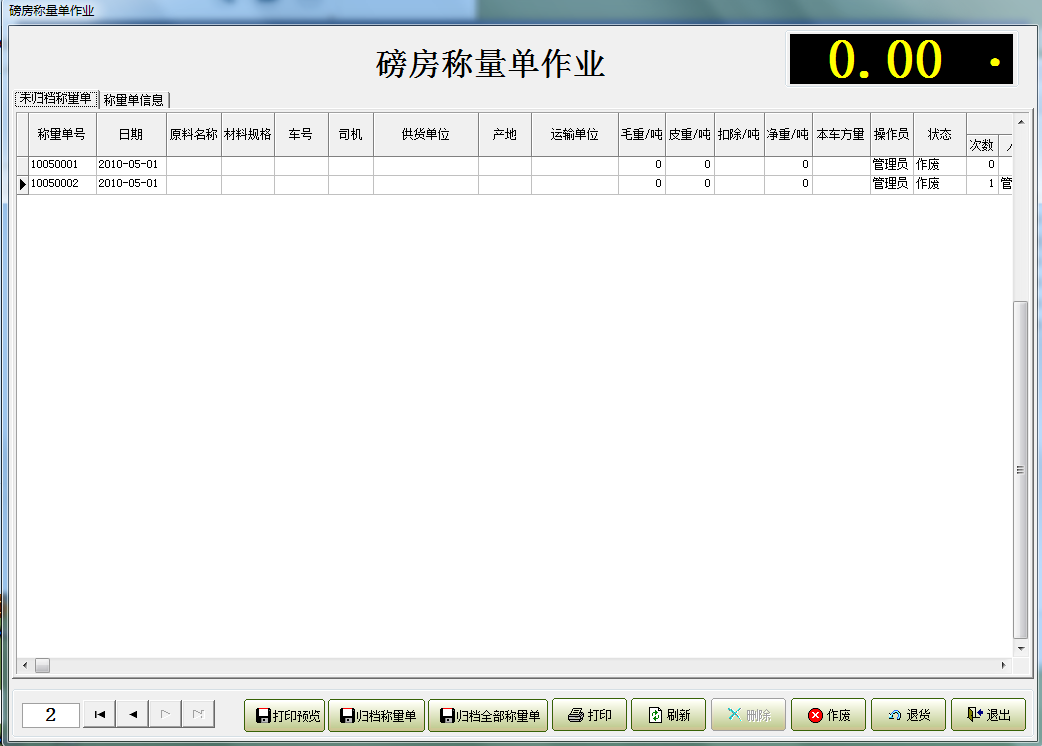1042x746 pixels.
Task: Click the exit icon on 退出 button
Action: 971,714
